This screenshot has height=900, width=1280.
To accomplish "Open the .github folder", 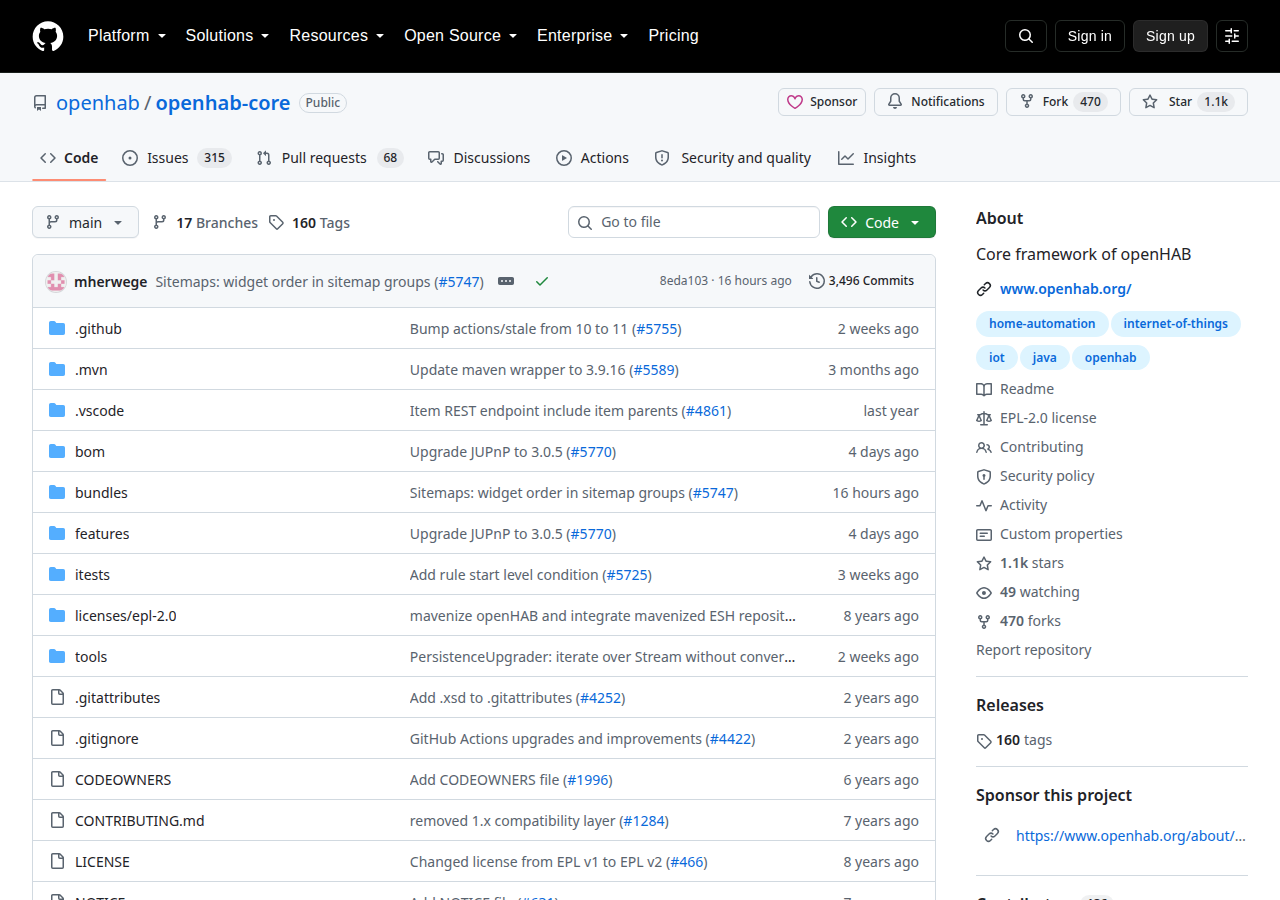I will [x=98, y=329].
